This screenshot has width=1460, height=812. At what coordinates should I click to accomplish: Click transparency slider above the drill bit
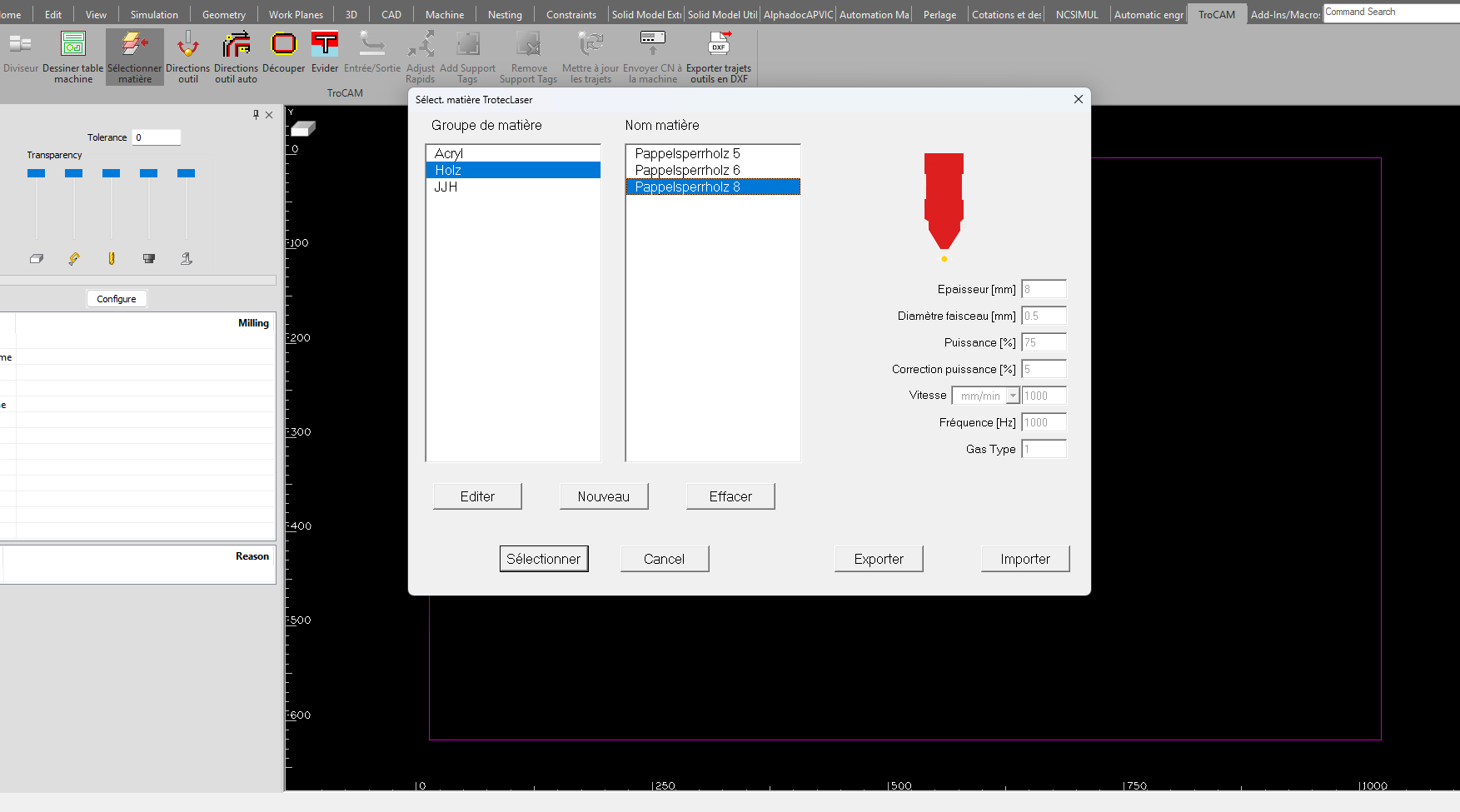[111, 173]
